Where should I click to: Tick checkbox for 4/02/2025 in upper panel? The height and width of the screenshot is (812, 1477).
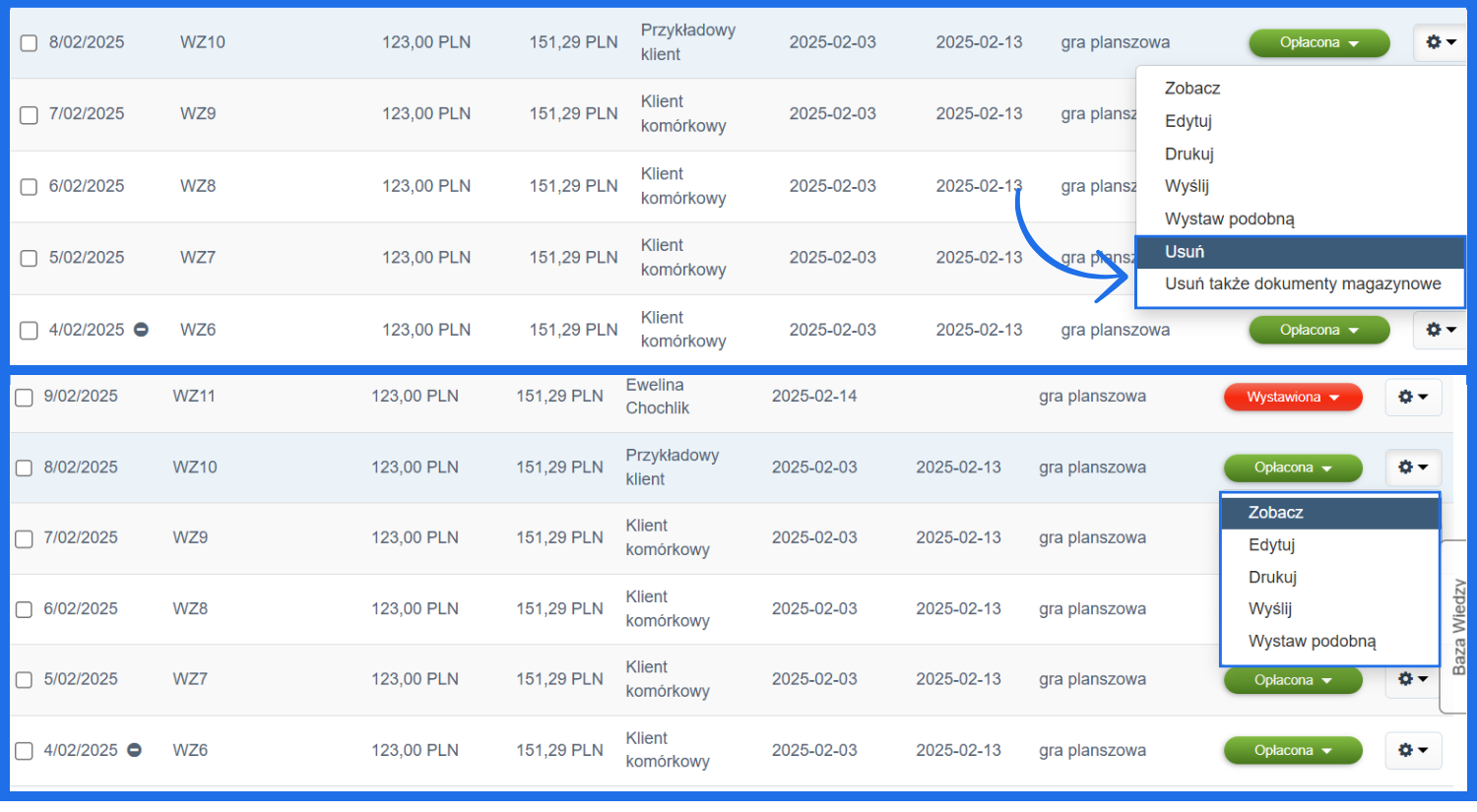(30, 331)
